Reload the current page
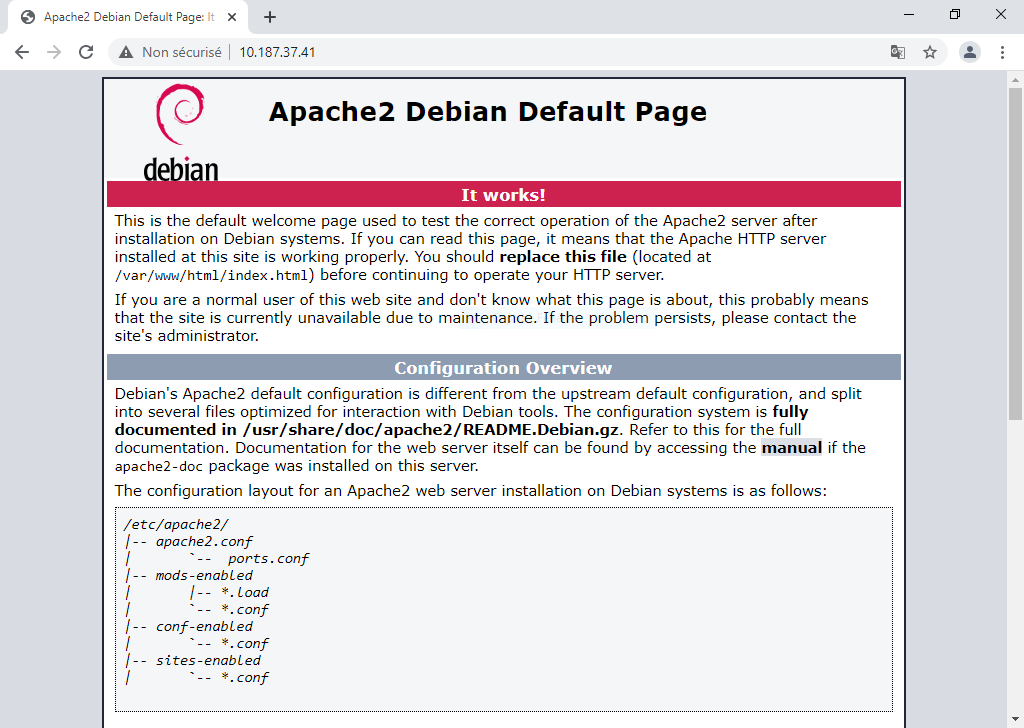The width and height of the screenshot is (1024, 728). [86, 52]
